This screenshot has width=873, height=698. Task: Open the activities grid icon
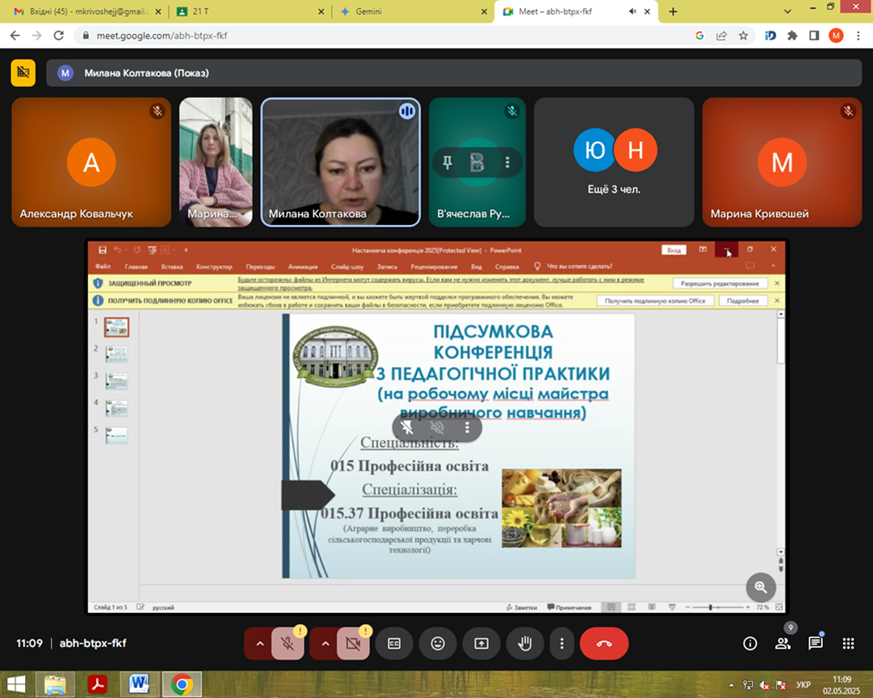[x=848, y=643]
